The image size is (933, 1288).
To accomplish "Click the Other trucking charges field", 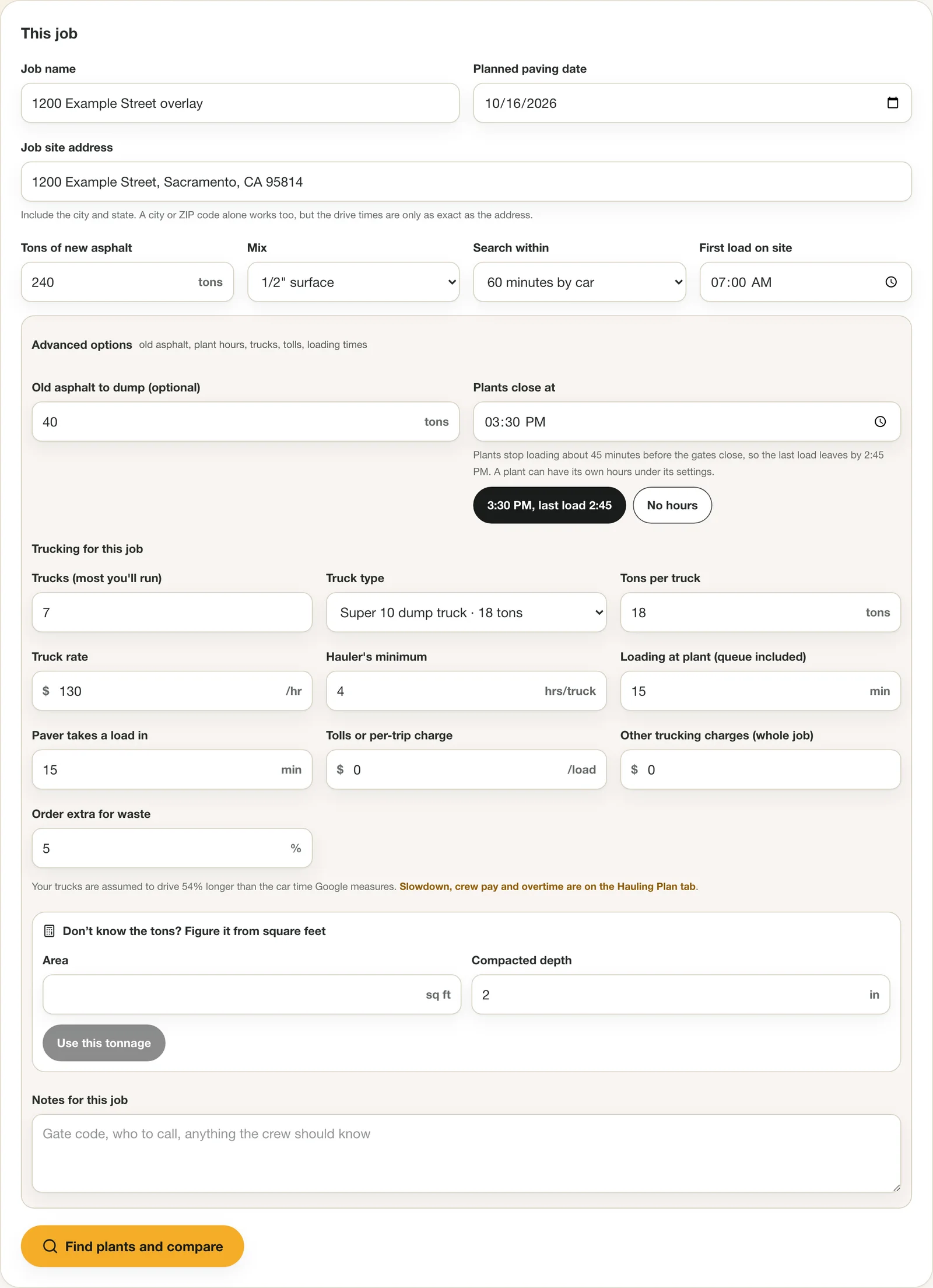I will (x=760, y=770).
